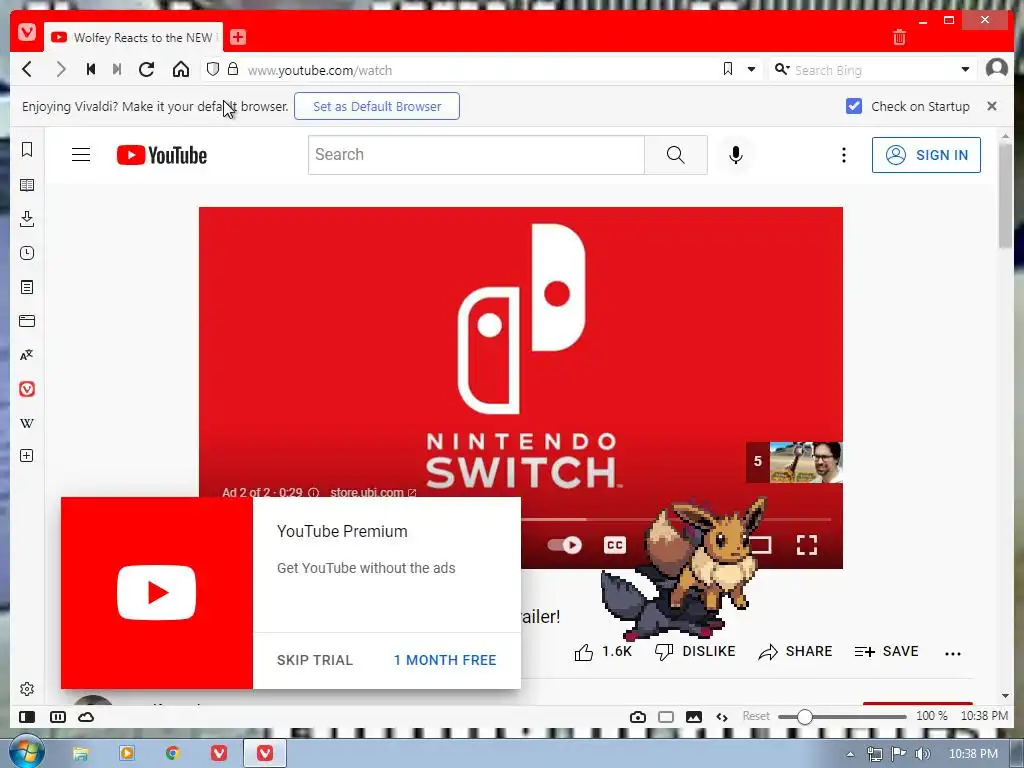Expand search field history dropdown
This screenshot has width=1024, height=768.
pos(965,69)
